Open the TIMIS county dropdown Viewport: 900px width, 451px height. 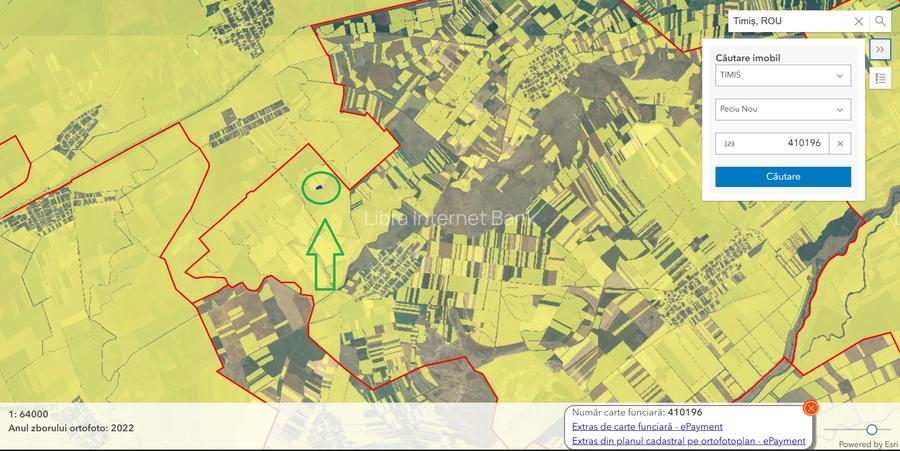click(783, 76)
